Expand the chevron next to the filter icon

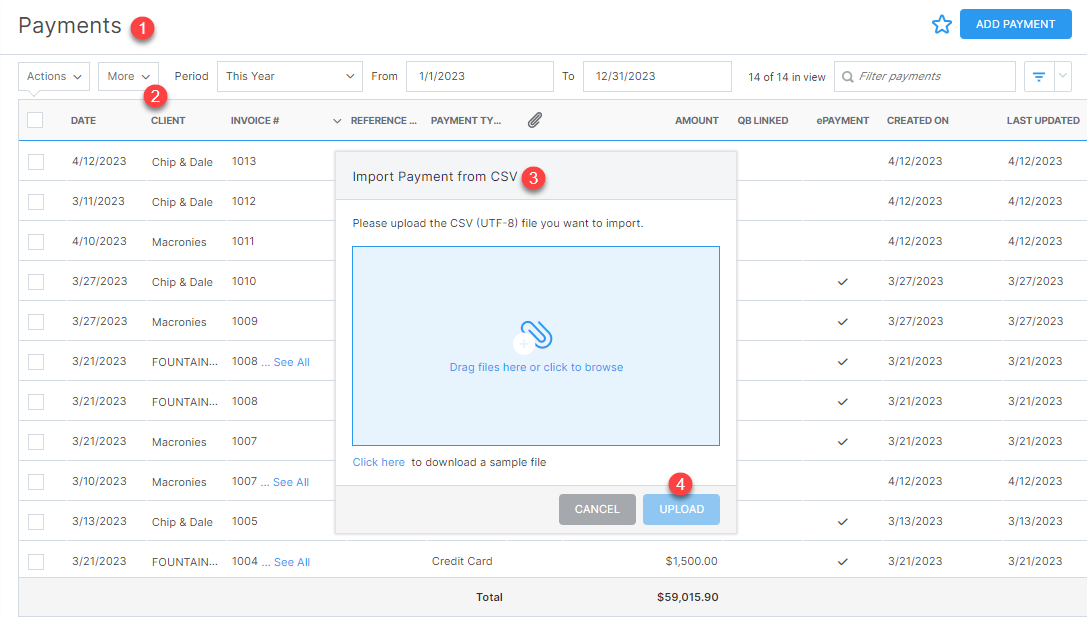point(1064,76)
